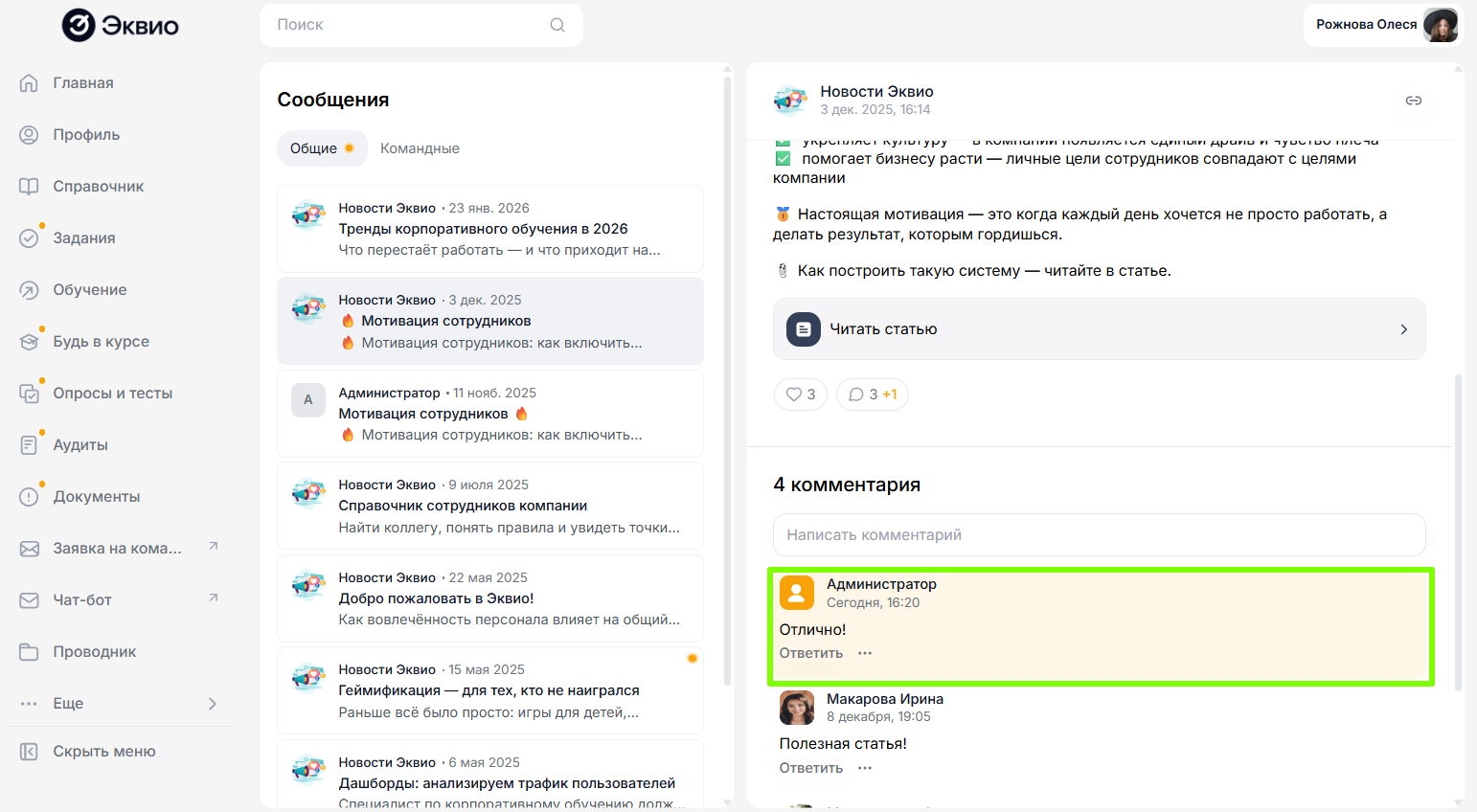Click Администратор avatar in the comment
Image resolution: width=1477 pixels, height=812 pixels.
click(797, 593)
